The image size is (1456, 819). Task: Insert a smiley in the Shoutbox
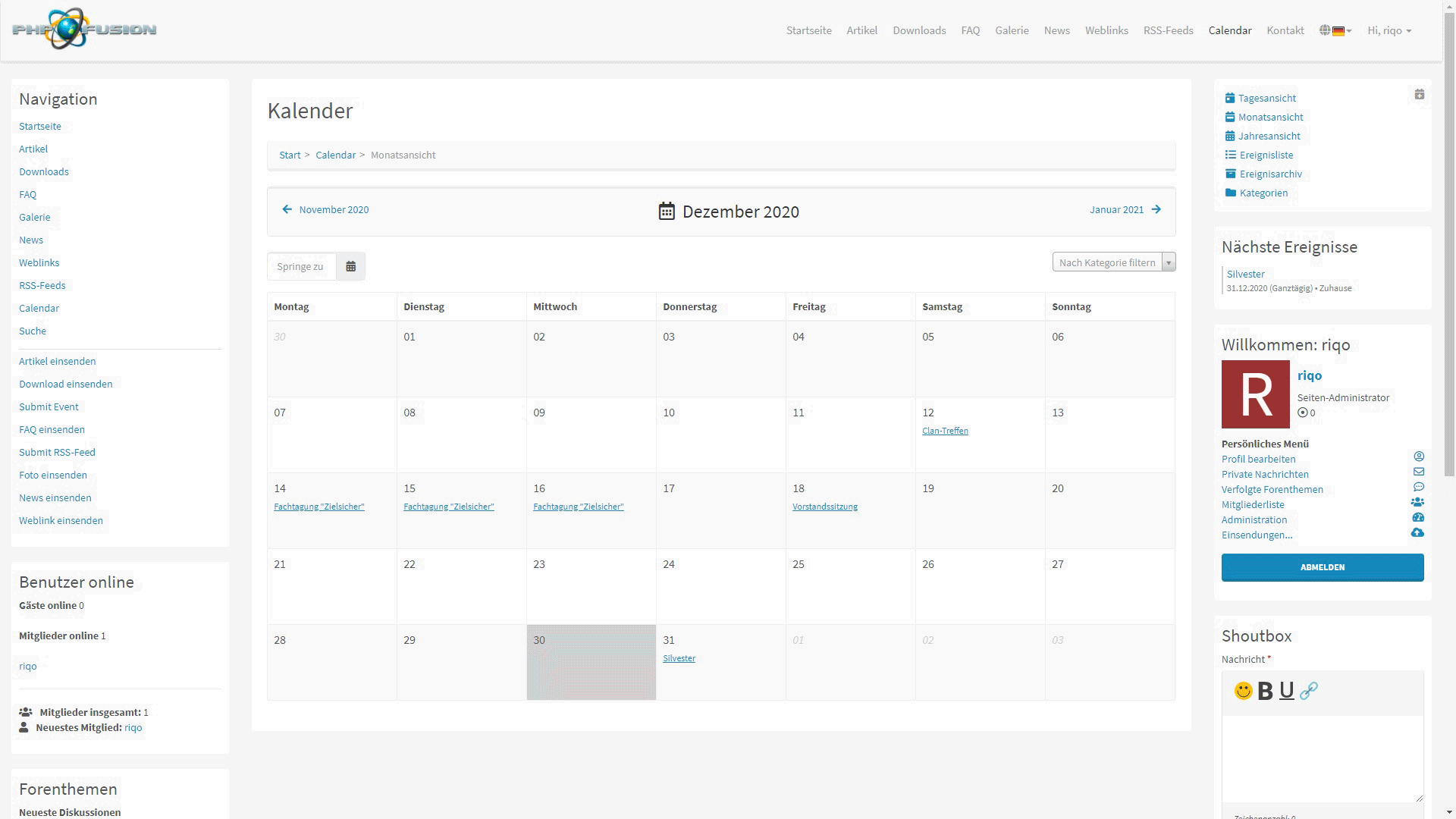[x=1243, y=691]
